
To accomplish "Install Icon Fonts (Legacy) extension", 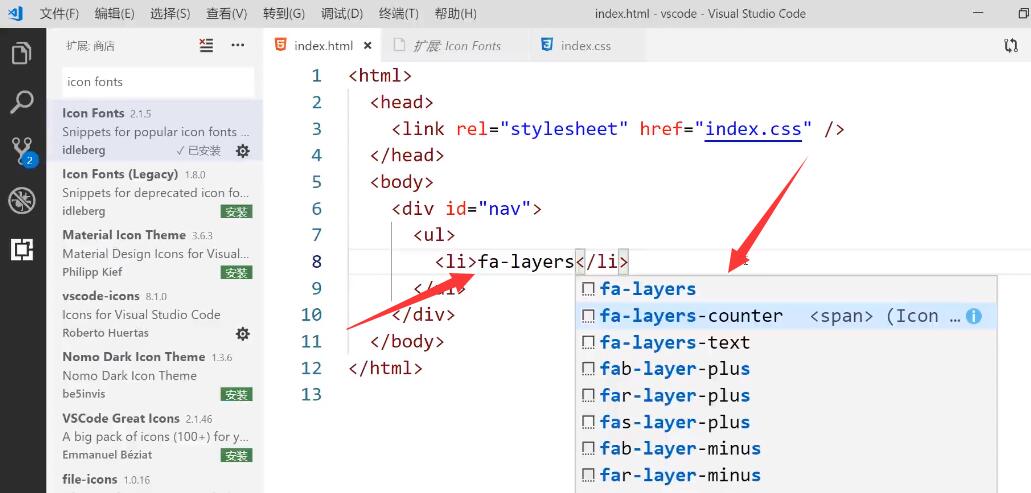I will tap(236, 212).
